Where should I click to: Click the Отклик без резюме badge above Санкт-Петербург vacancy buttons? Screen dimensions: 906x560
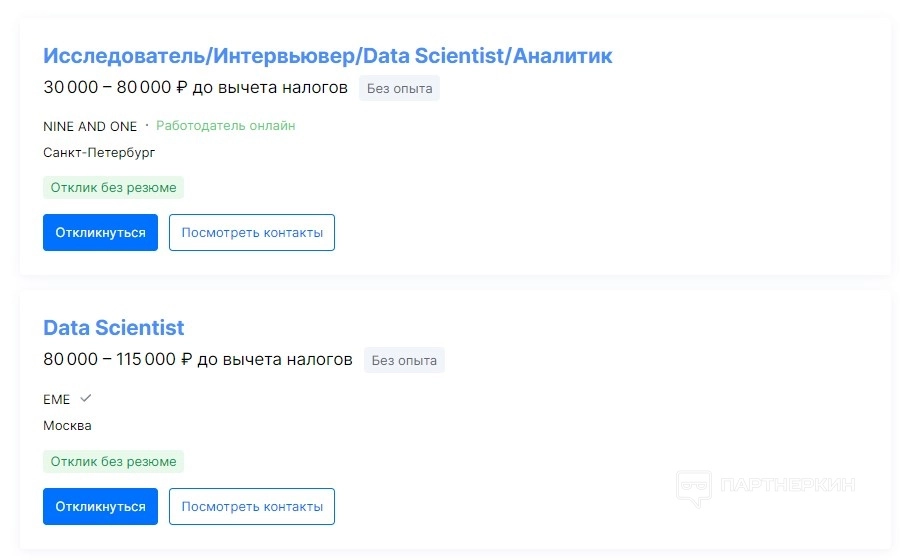(x=113, y=188)
